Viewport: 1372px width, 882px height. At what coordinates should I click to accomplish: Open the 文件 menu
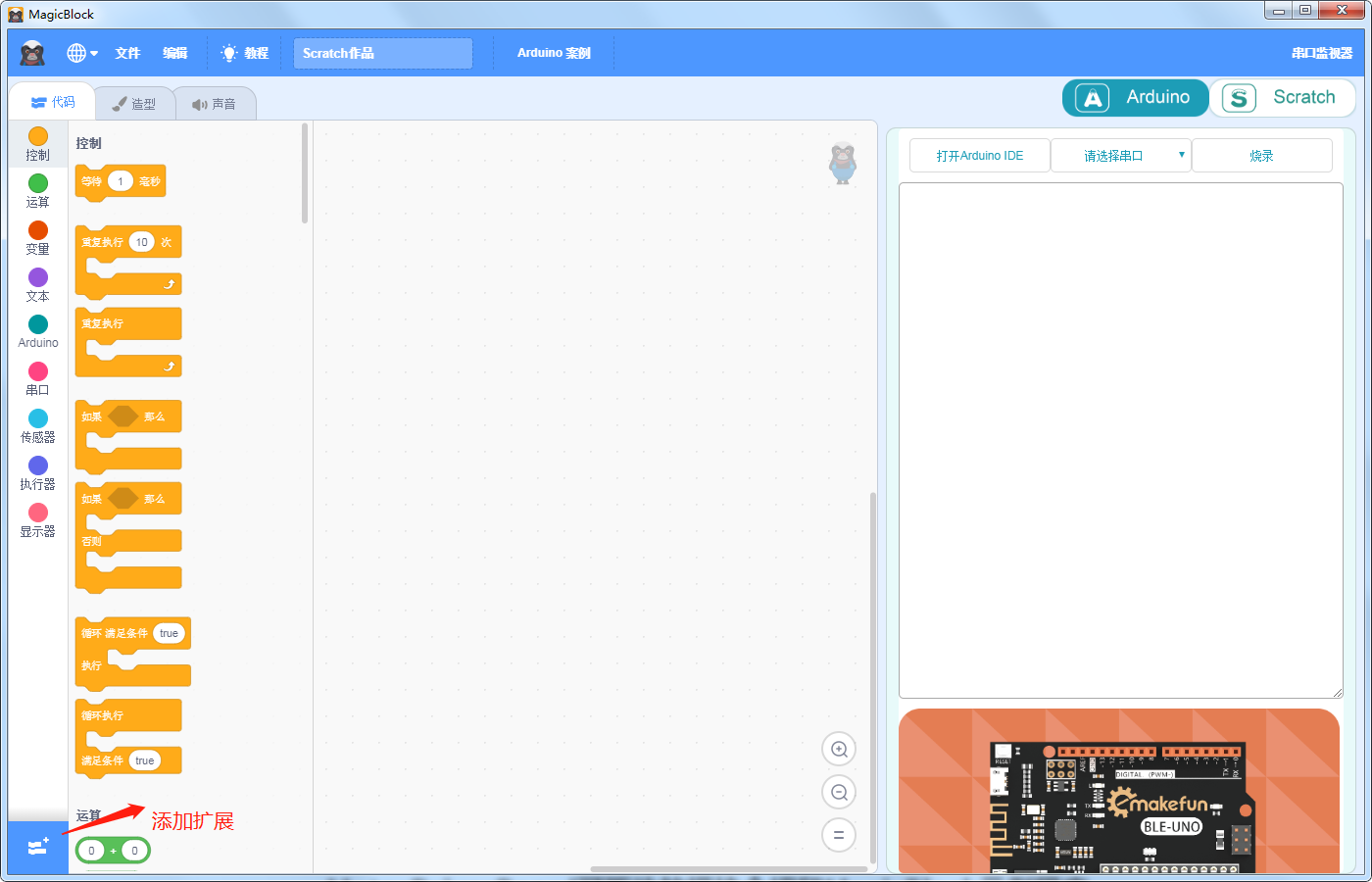[127, 53]
